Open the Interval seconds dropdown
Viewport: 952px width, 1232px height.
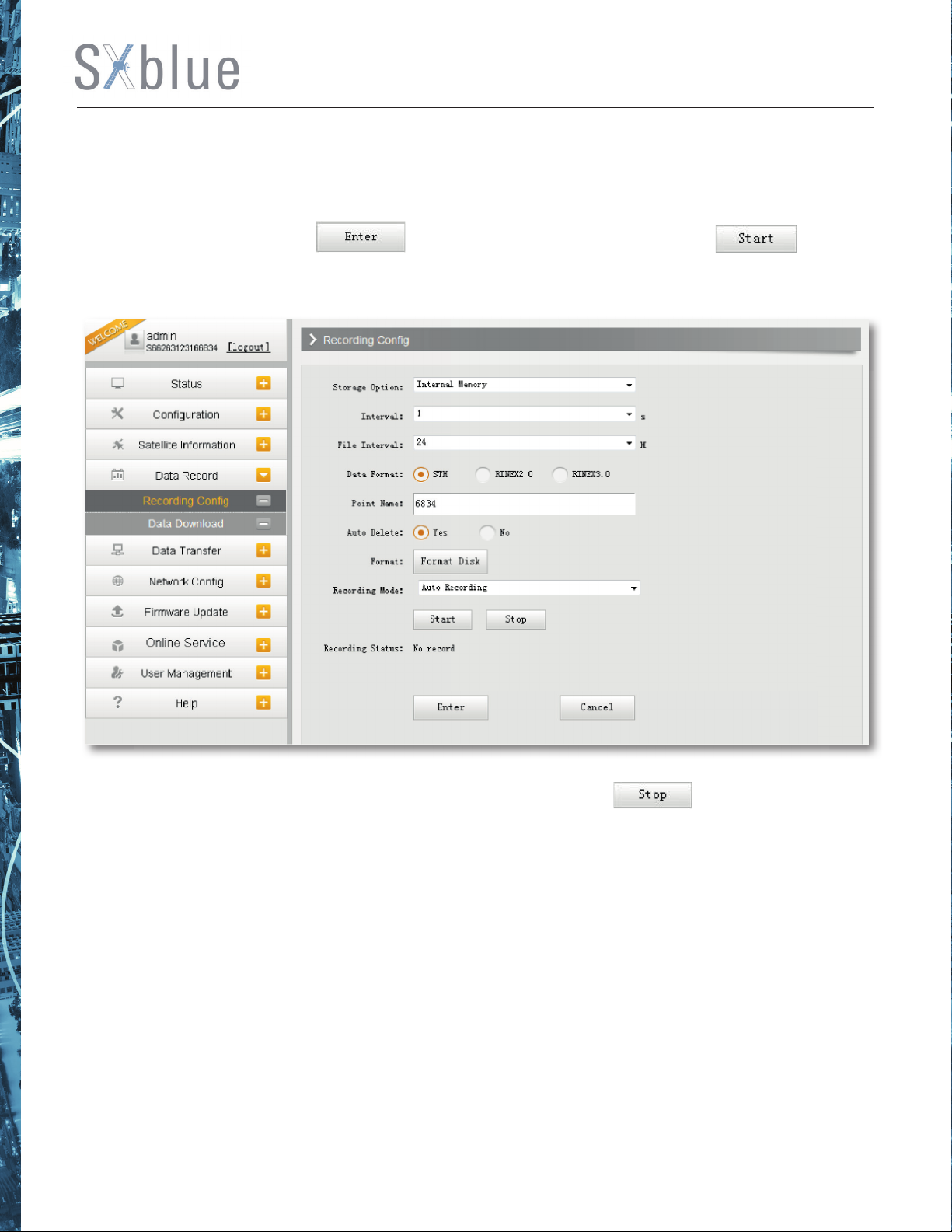pyautogui.click(x=525, y=414)
